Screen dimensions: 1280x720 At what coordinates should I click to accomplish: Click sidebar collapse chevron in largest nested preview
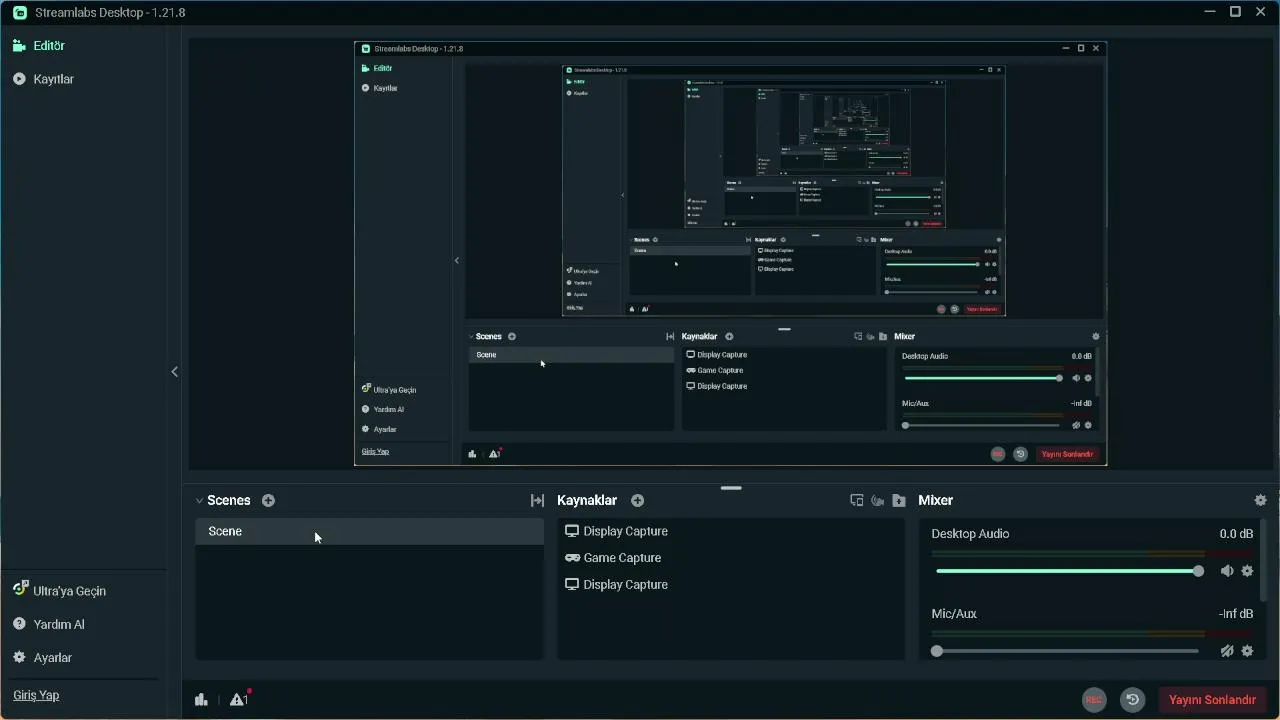click(457, 261)
